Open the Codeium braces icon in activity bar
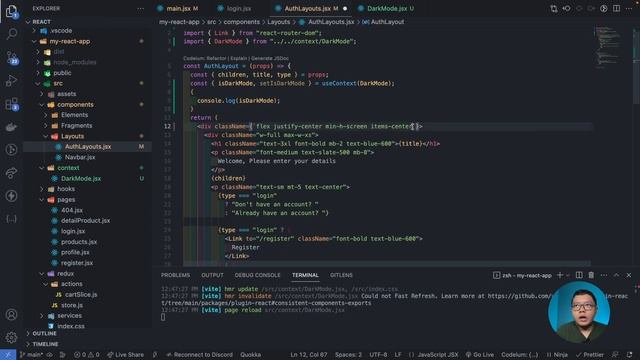Viewport: 640px width, 360px height. 11,219
